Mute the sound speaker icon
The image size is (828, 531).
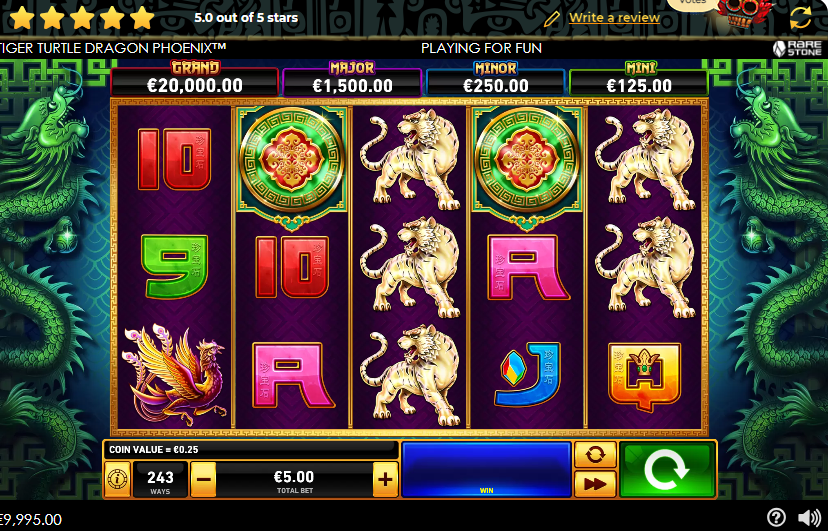coord(809,517)
